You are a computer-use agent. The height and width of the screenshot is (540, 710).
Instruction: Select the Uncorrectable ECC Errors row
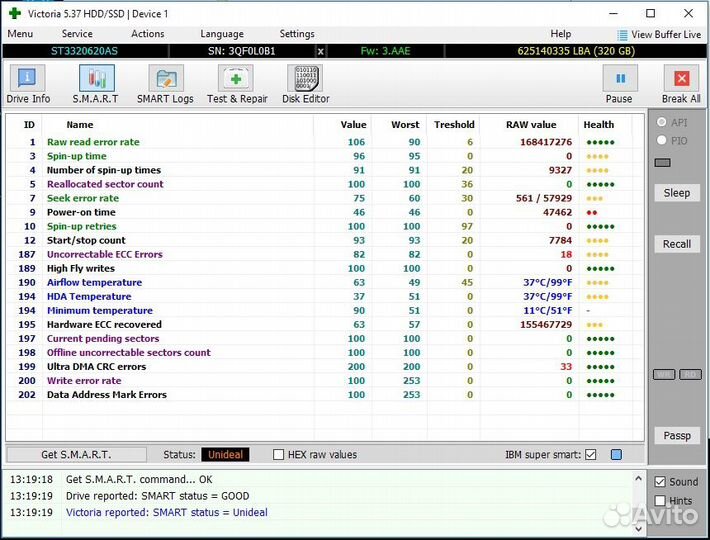(324, 254)
